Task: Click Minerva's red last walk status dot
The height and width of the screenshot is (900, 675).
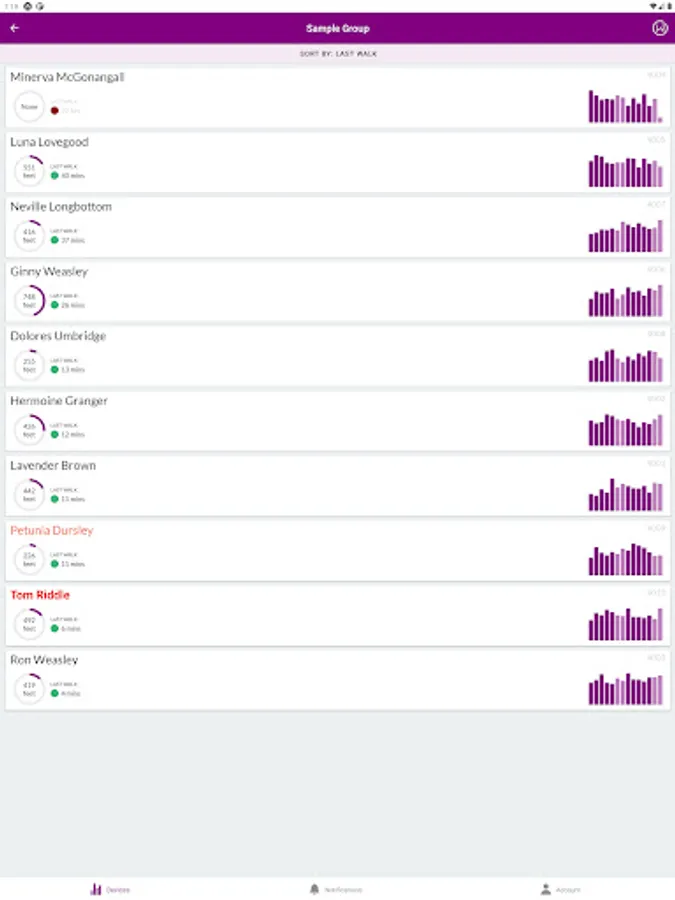Action: (x=54, y=110)
